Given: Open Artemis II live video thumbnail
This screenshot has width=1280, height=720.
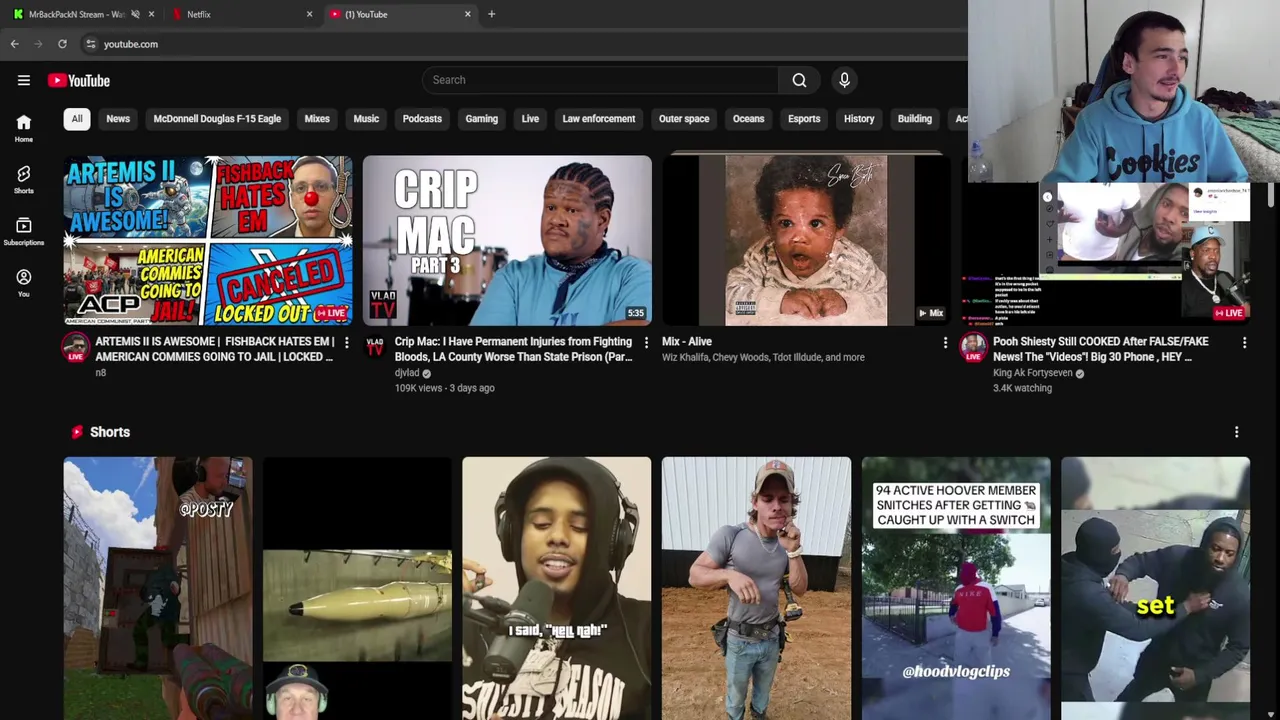Looking at the screenshot, I should click(x=208, y=240).
